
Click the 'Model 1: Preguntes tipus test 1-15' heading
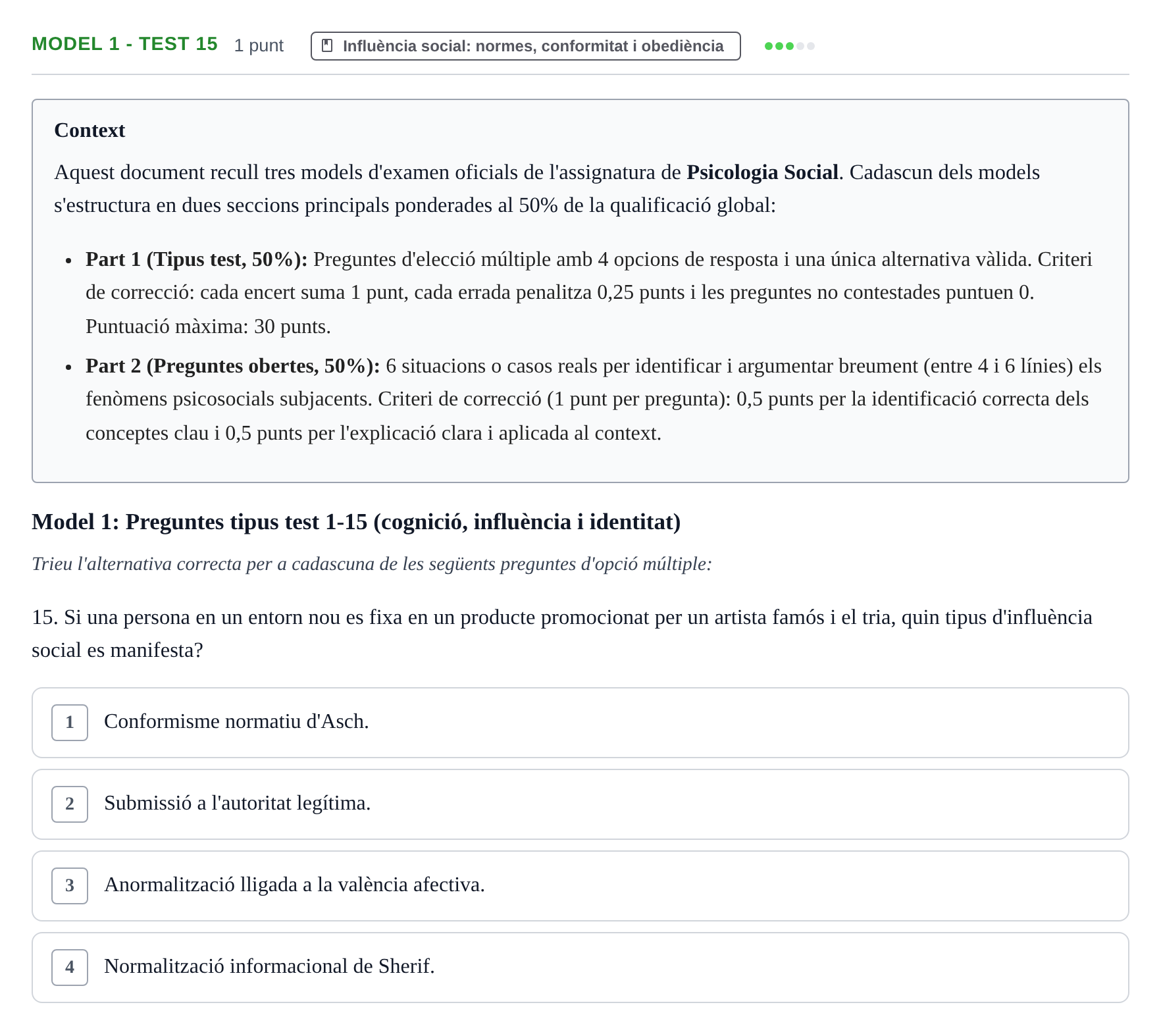(356, 521)
